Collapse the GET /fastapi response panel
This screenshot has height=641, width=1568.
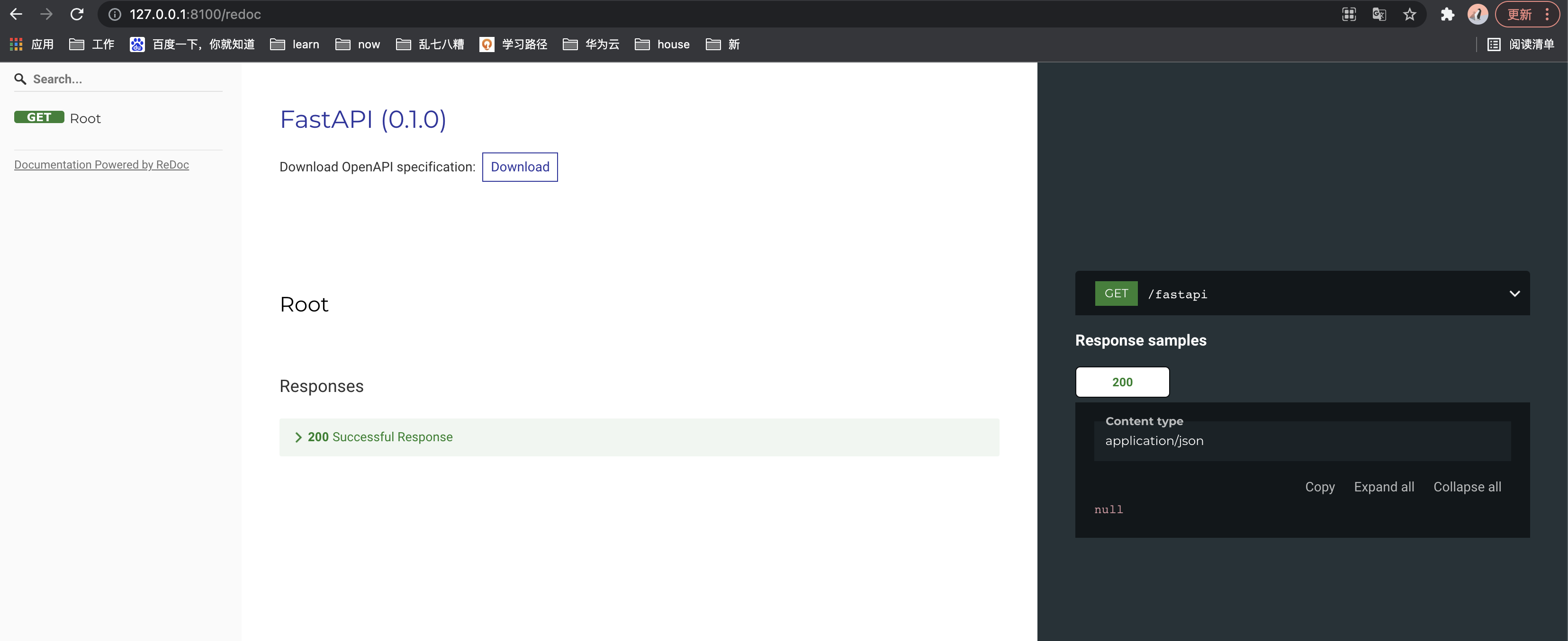(1516, 293)
